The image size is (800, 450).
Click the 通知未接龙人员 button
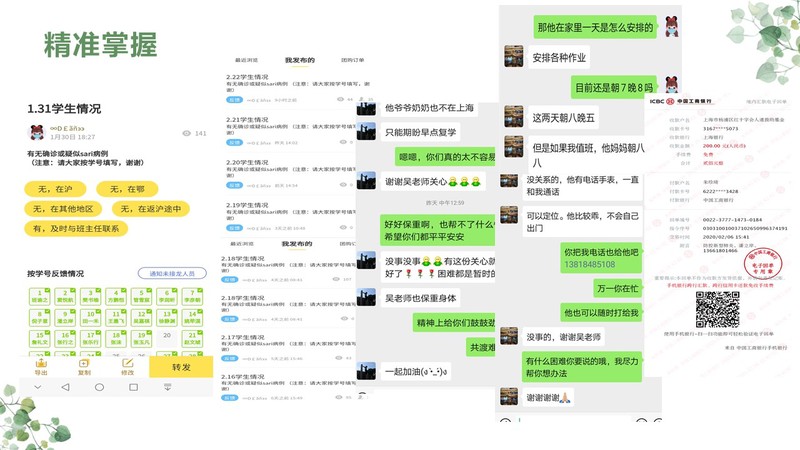[x=172, y=273]
